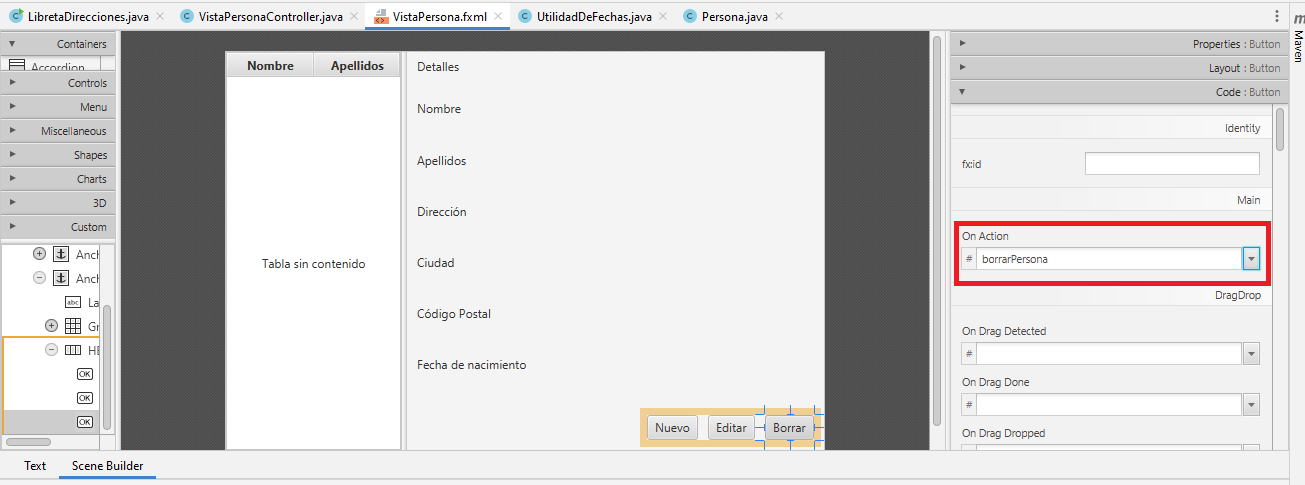Click the Tabla sin contenido placeholder text
Image resolution: width=1305 pixels, height=485 pixels.
[x=314, y=264]
